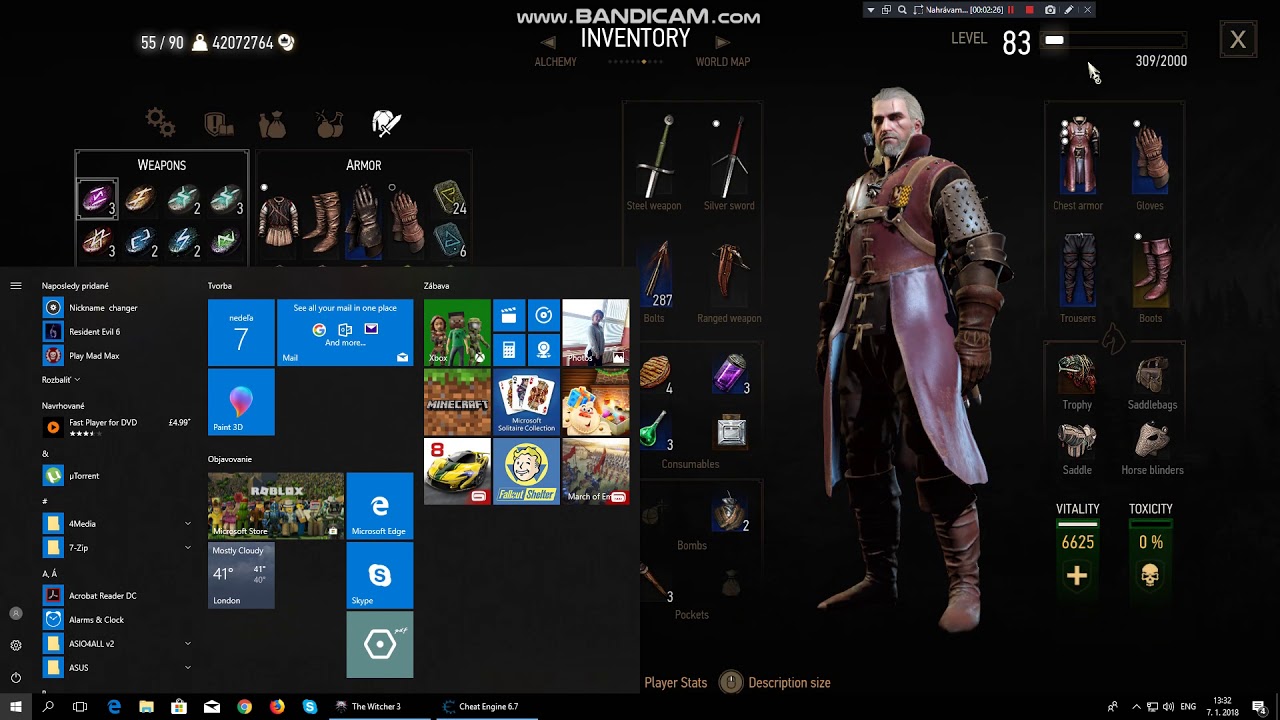Go to previous panel with left arrow

click(x=547, y=43)
